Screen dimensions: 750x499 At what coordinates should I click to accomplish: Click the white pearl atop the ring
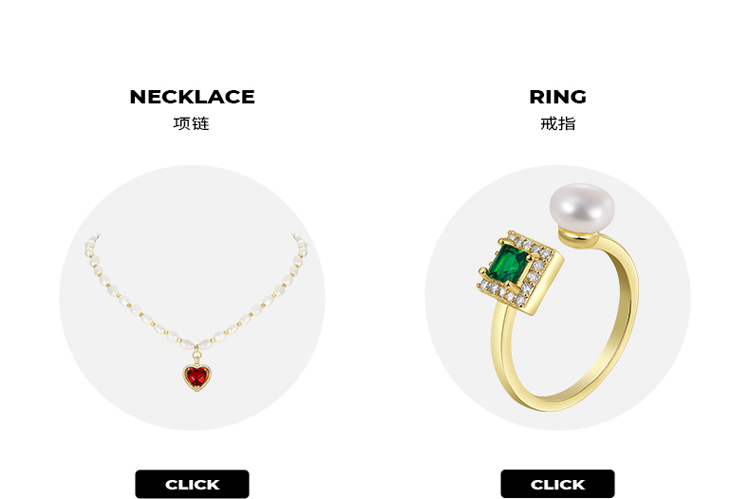(x=582, y=208)
